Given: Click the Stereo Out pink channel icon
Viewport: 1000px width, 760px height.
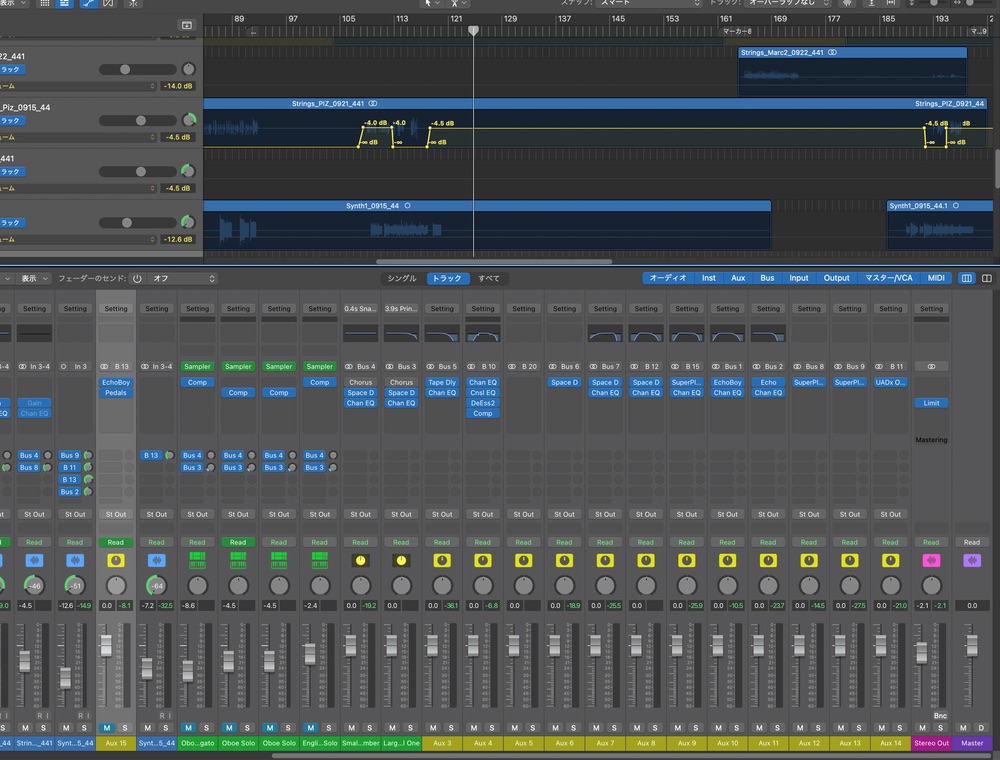Looking at the screenshot, I should [931, 561].
